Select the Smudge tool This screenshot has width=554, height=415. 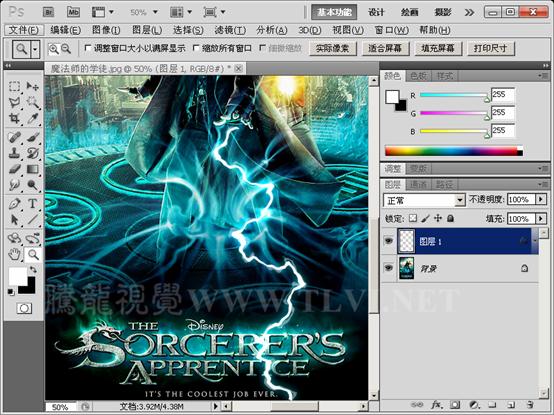tap(14, 185)
